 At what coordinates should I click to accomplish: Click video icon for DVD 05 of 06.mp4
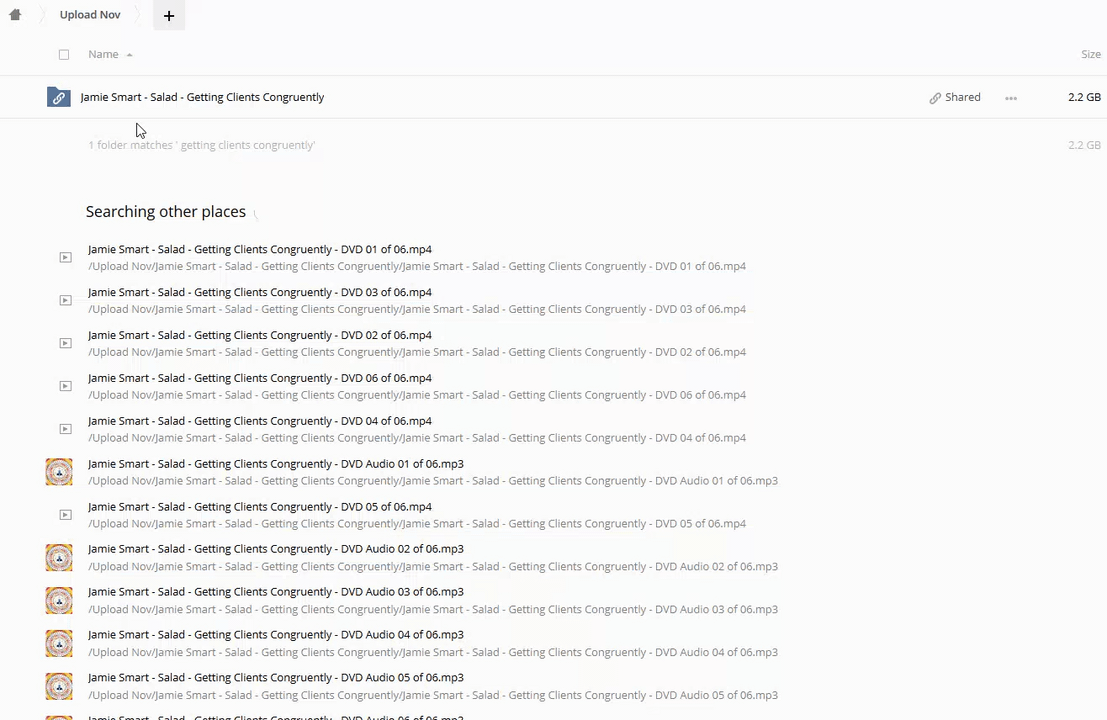point(65,515)
